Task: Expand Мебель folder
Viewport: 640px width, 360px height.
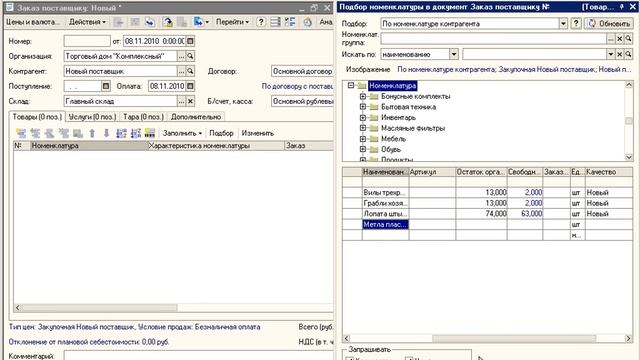Action: tap(362, 139)
